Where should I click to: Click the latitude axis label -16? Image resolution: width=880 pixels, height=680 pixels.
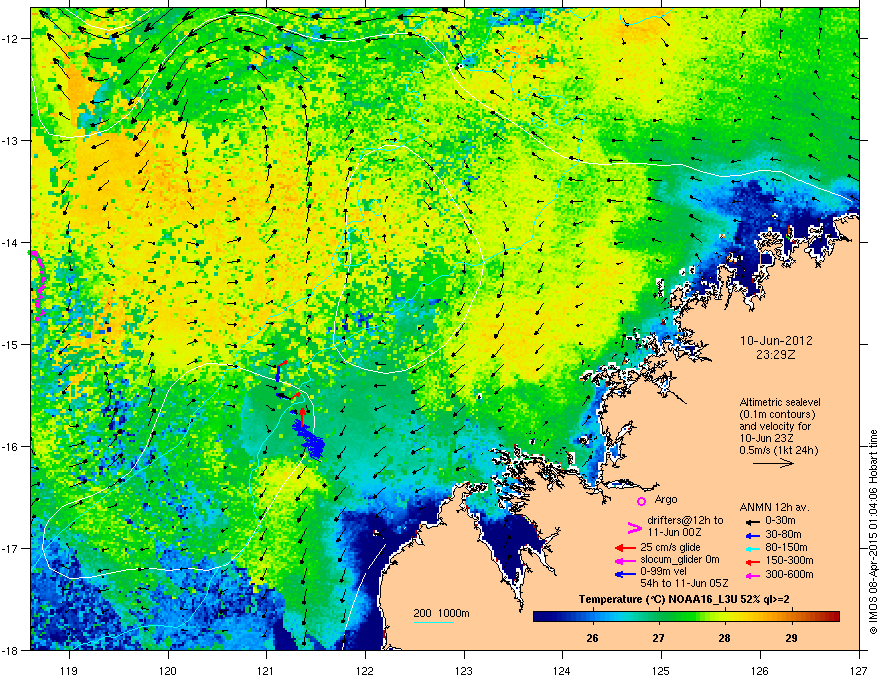(x=10, y=447)
